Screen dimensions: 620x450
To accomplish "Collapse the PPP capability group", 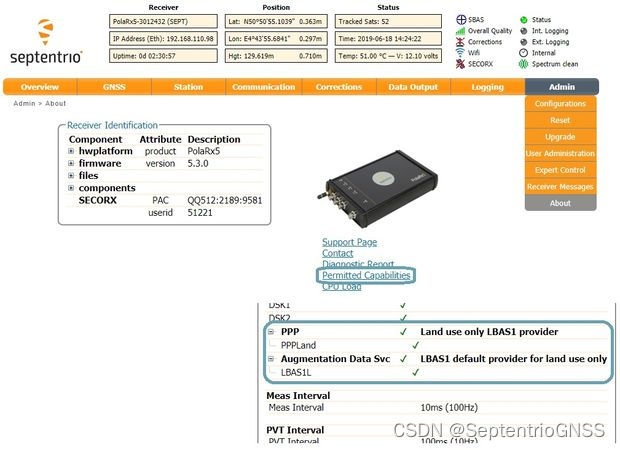I will point(271,331).
